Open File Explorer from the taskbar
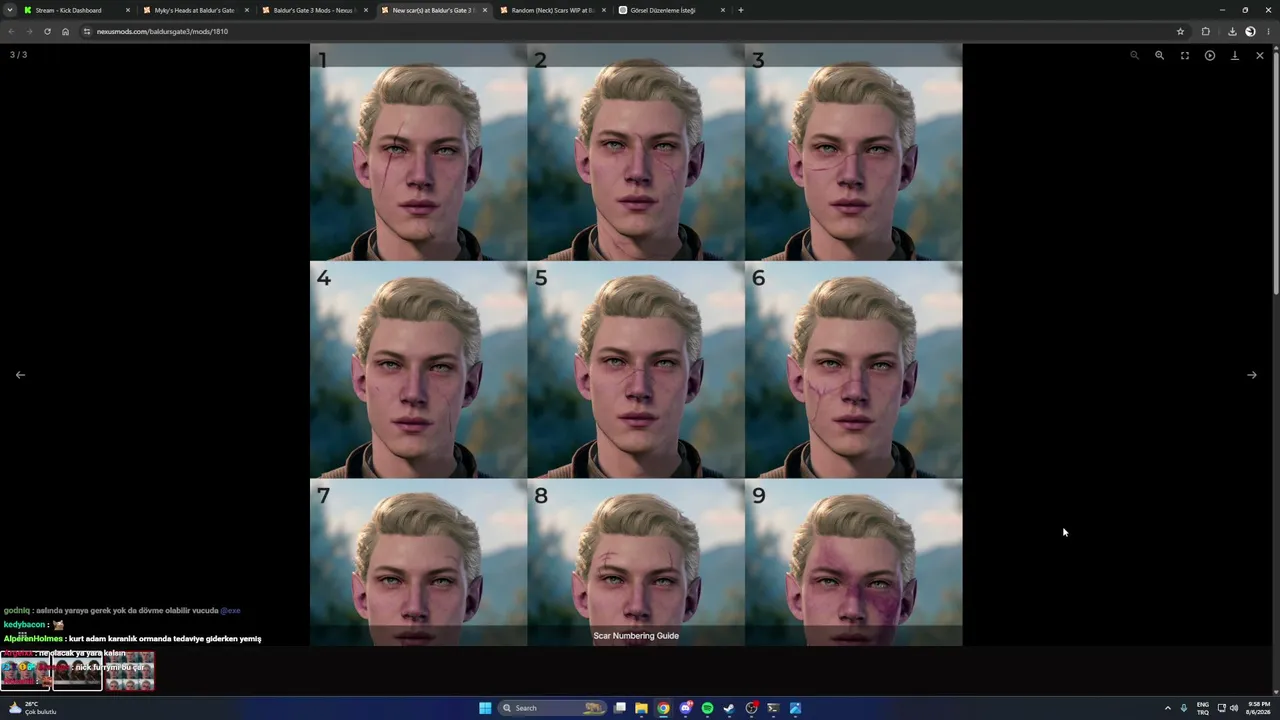Screen dimensions: 1280x720 (641, 708)
